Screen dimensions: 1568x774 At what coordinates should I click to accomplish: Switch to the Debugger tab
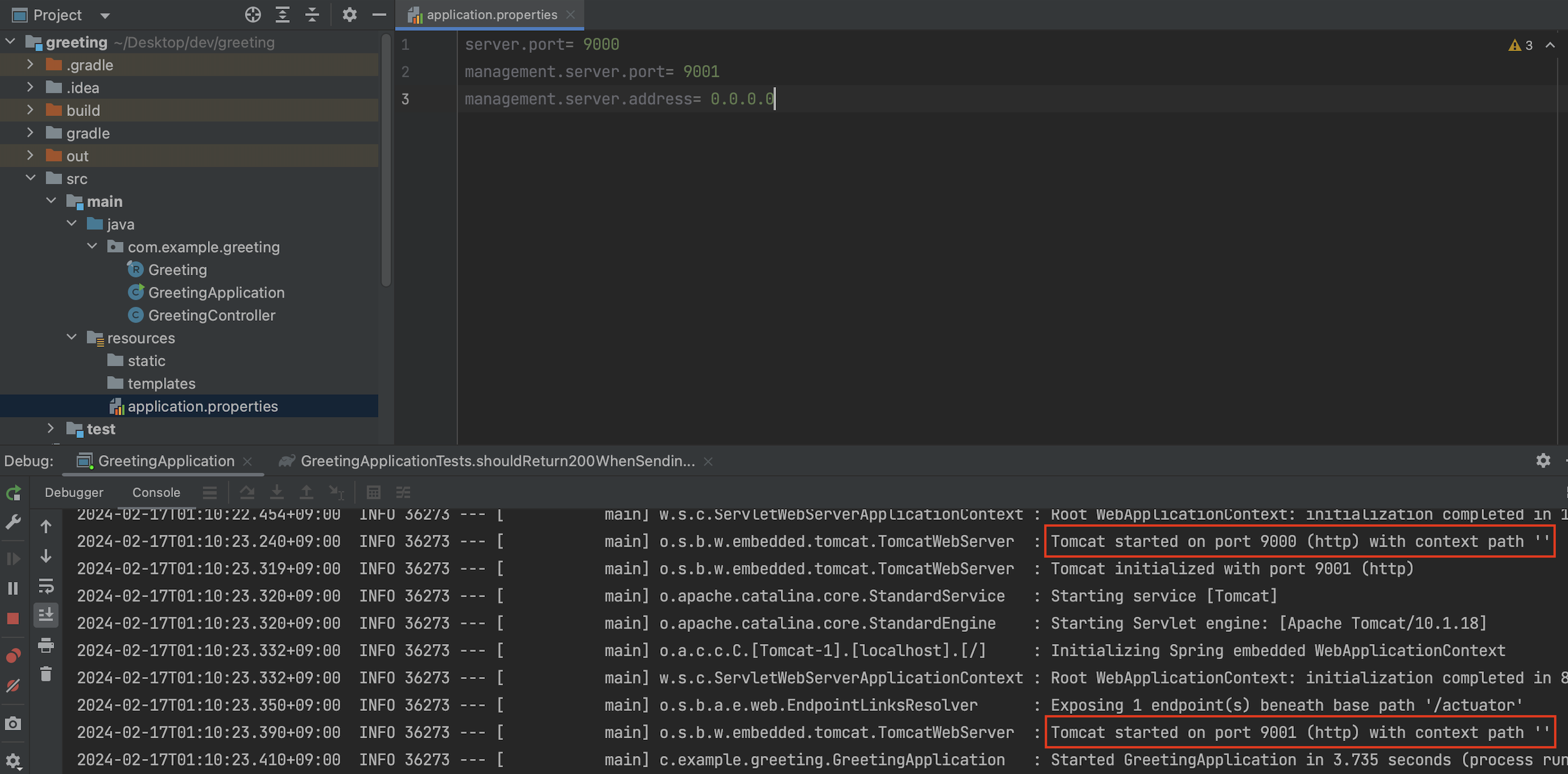pyautogui.click(x=74, y=492)
